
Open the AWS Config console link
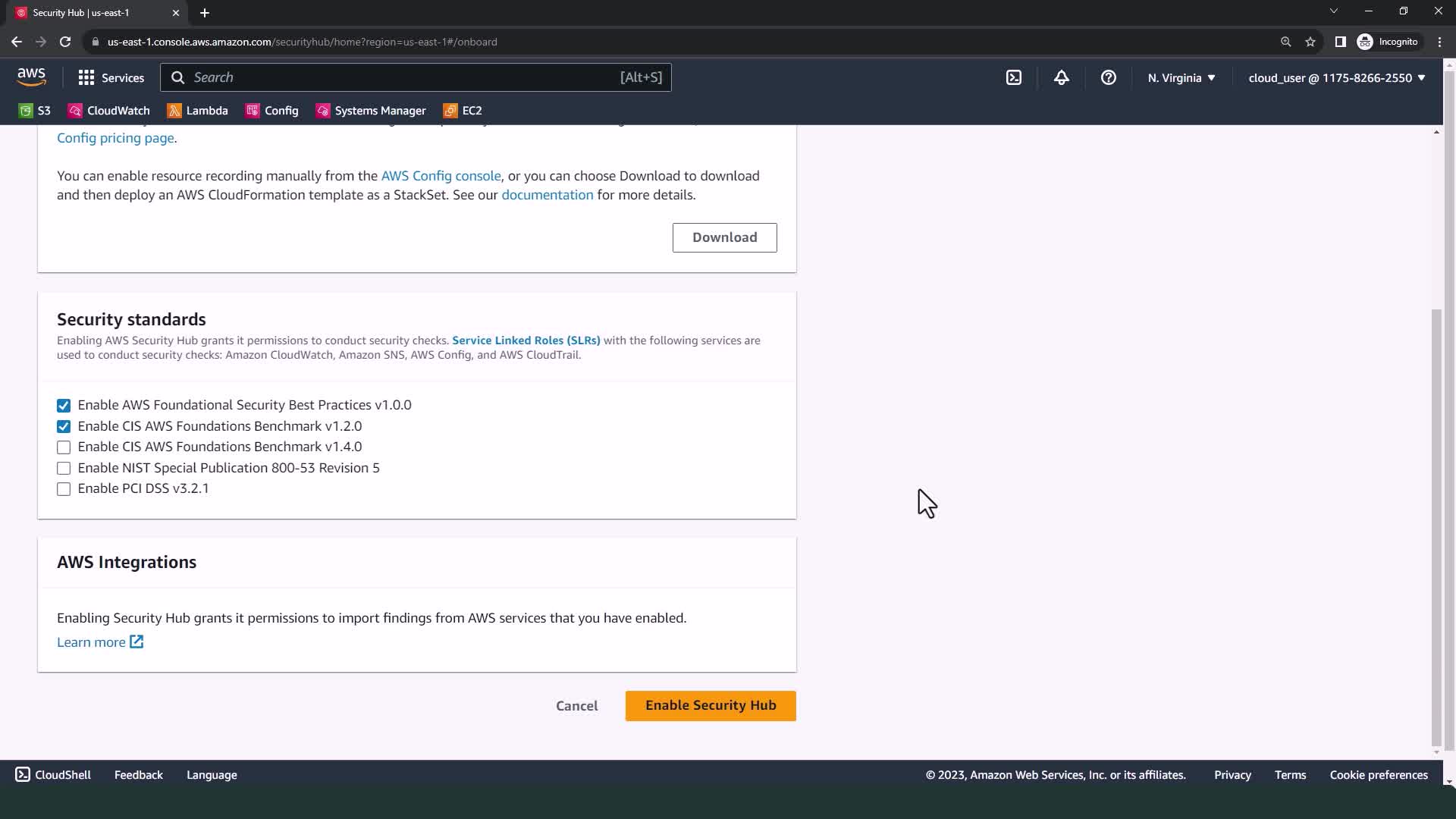pyautogui.click(x=441, y=176)
